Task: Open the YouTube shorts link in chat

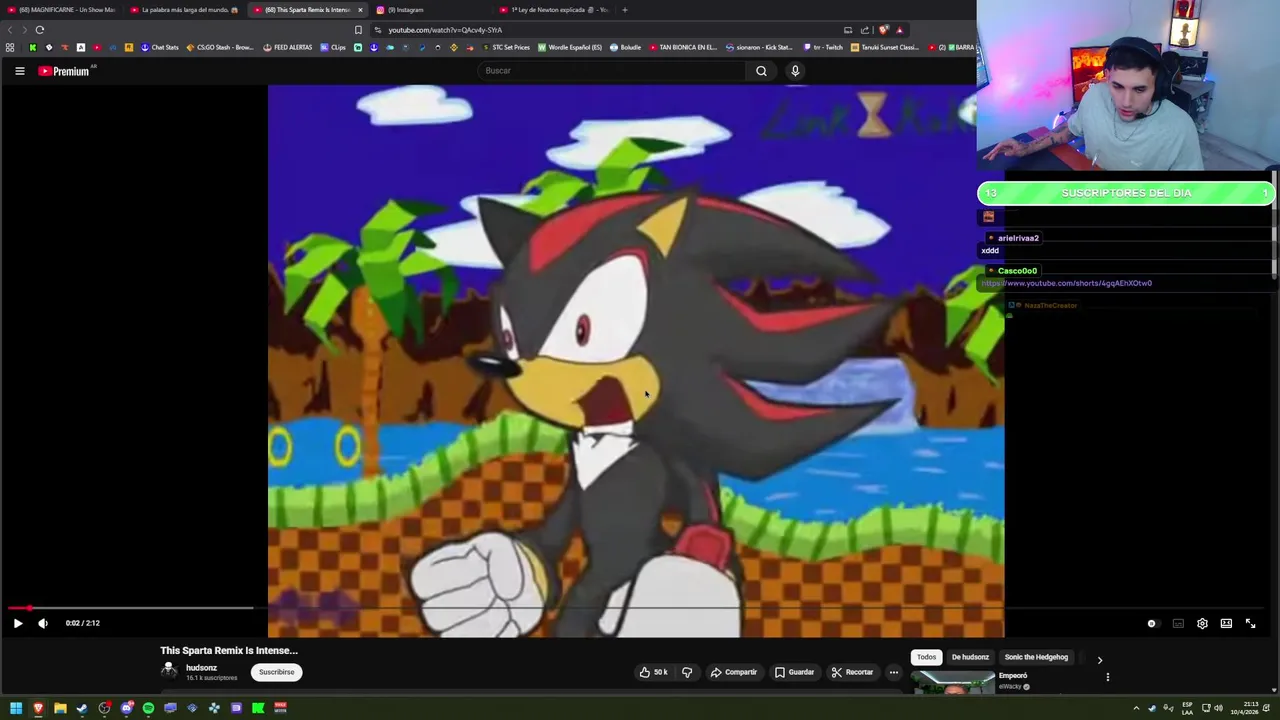Action: (x=1066, y=283)
